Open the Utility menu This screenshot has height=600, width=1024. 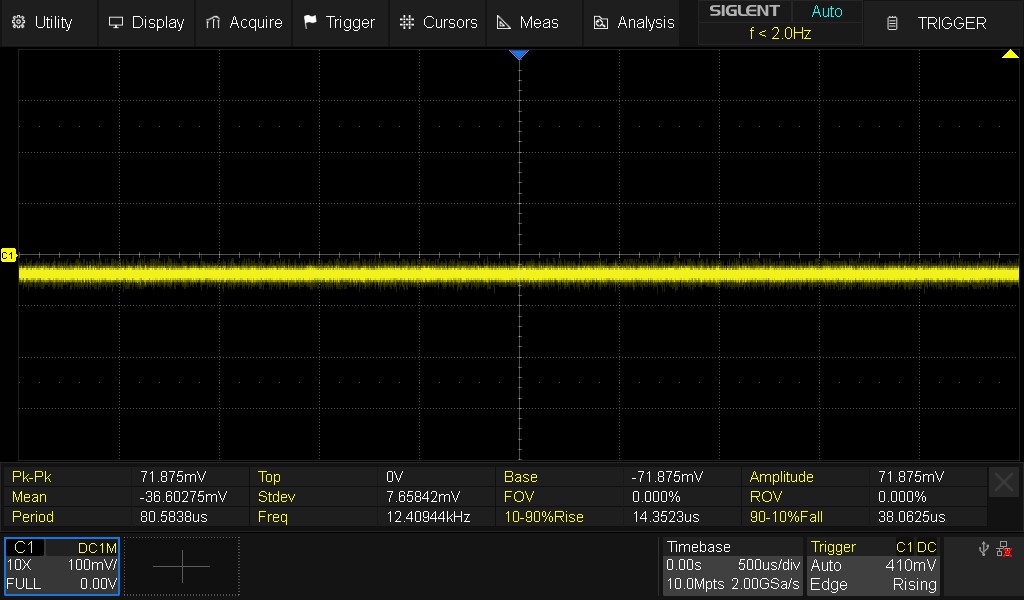[49, 23]
